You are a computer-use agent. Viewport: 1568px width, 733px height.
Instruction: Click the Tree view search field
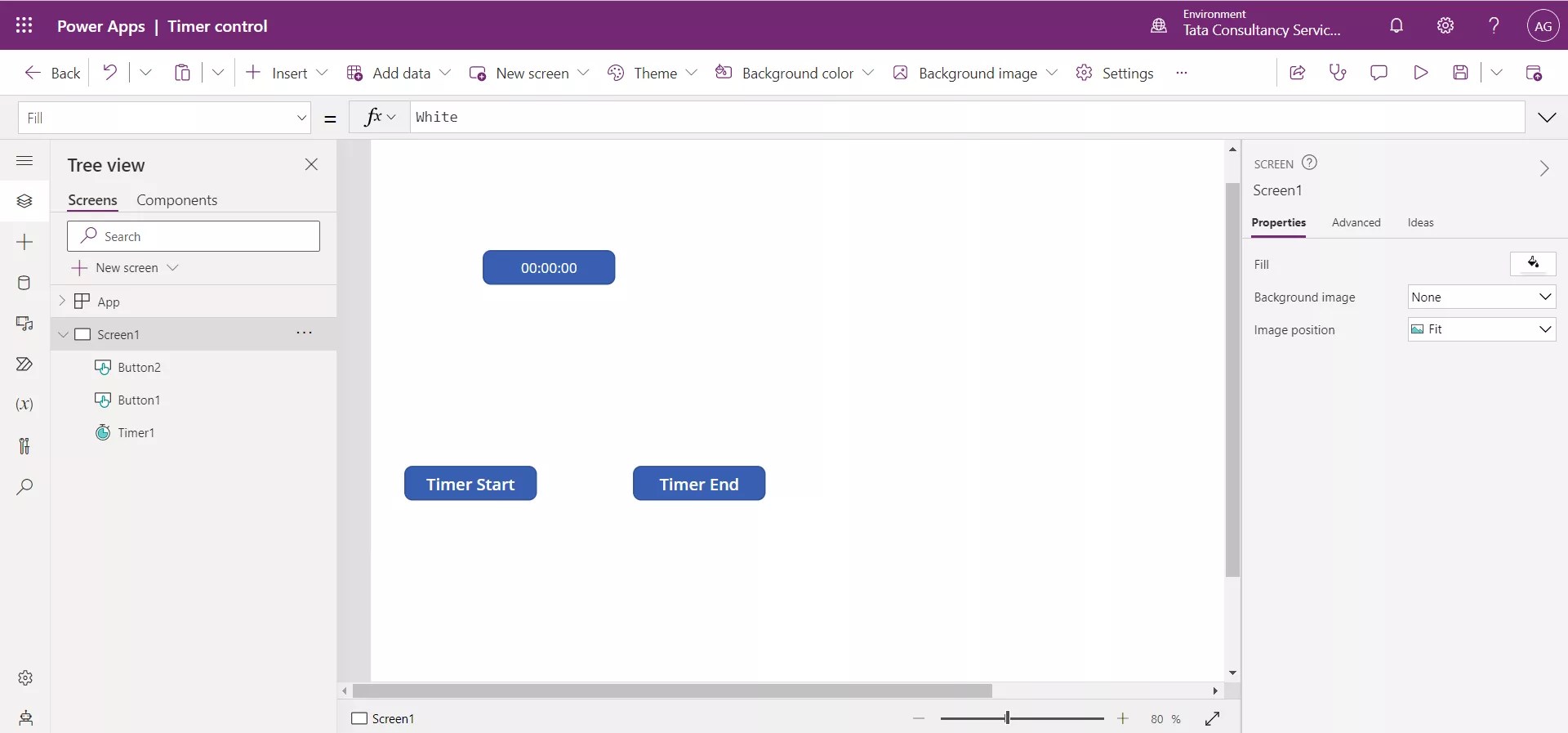[x=194, y=236]
